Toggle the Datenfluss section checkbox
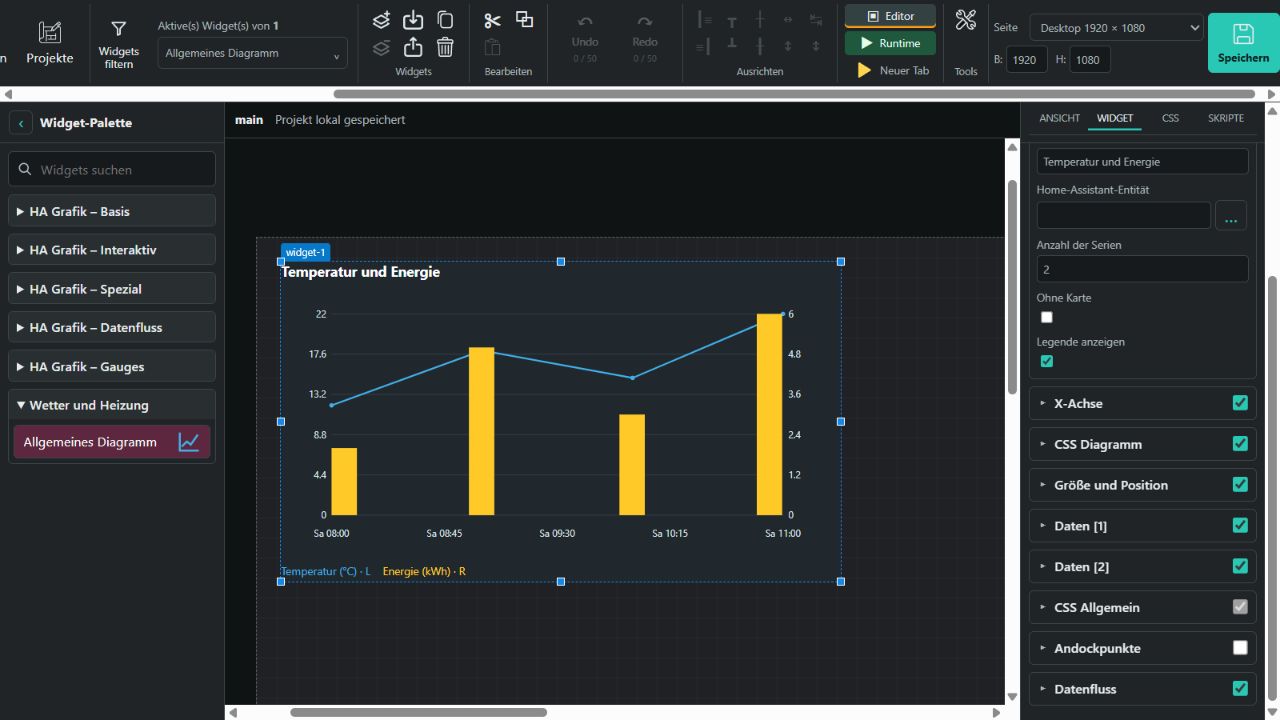The height and width of the screenshot is (720, 1280). point(1240,689)
